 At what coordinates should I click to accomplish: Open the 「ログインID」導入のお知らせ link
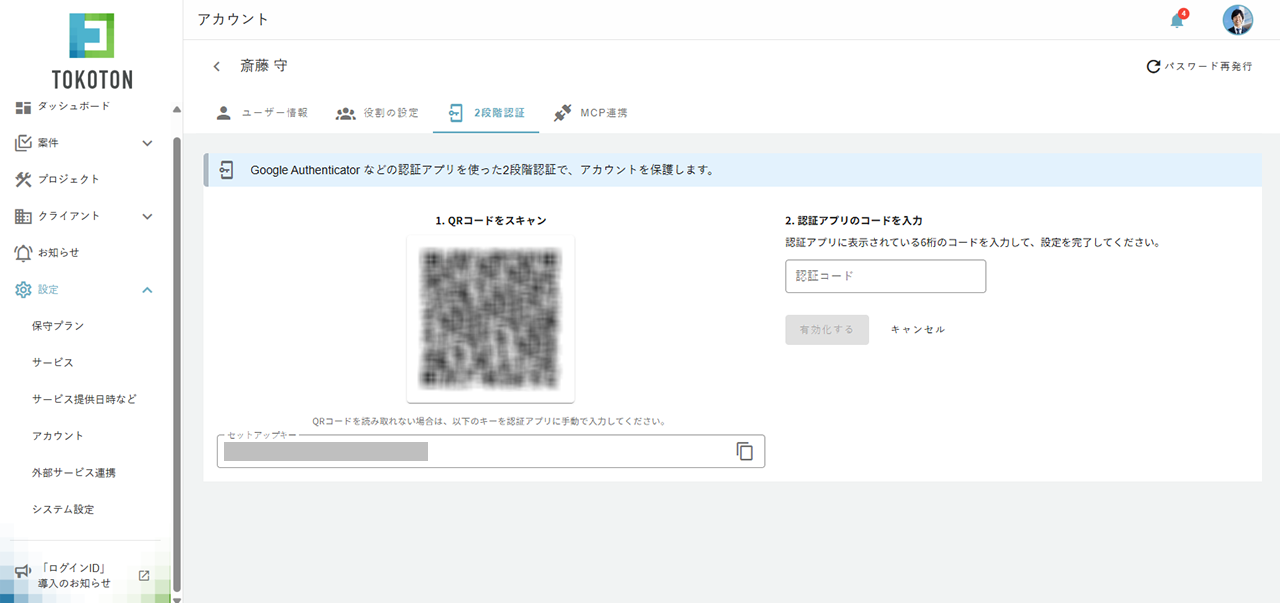tap(75, 575)
